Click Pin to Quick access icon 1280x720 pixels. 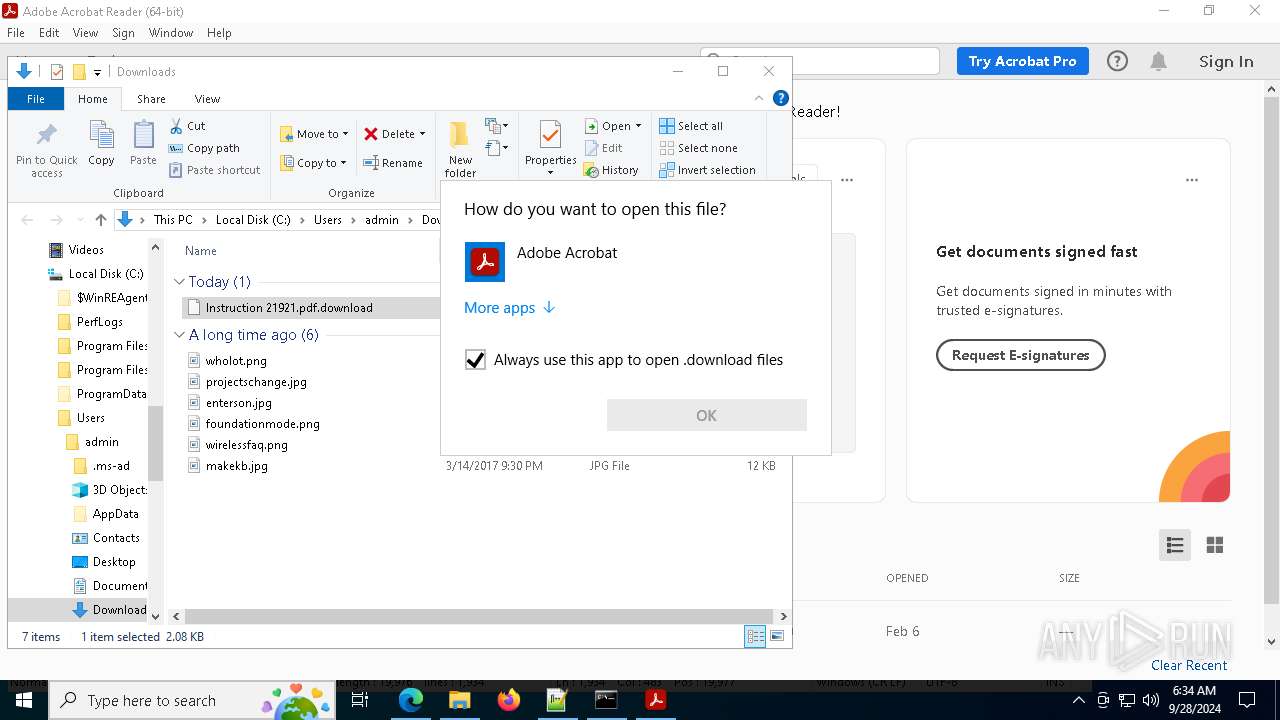(x=46, y=150)
